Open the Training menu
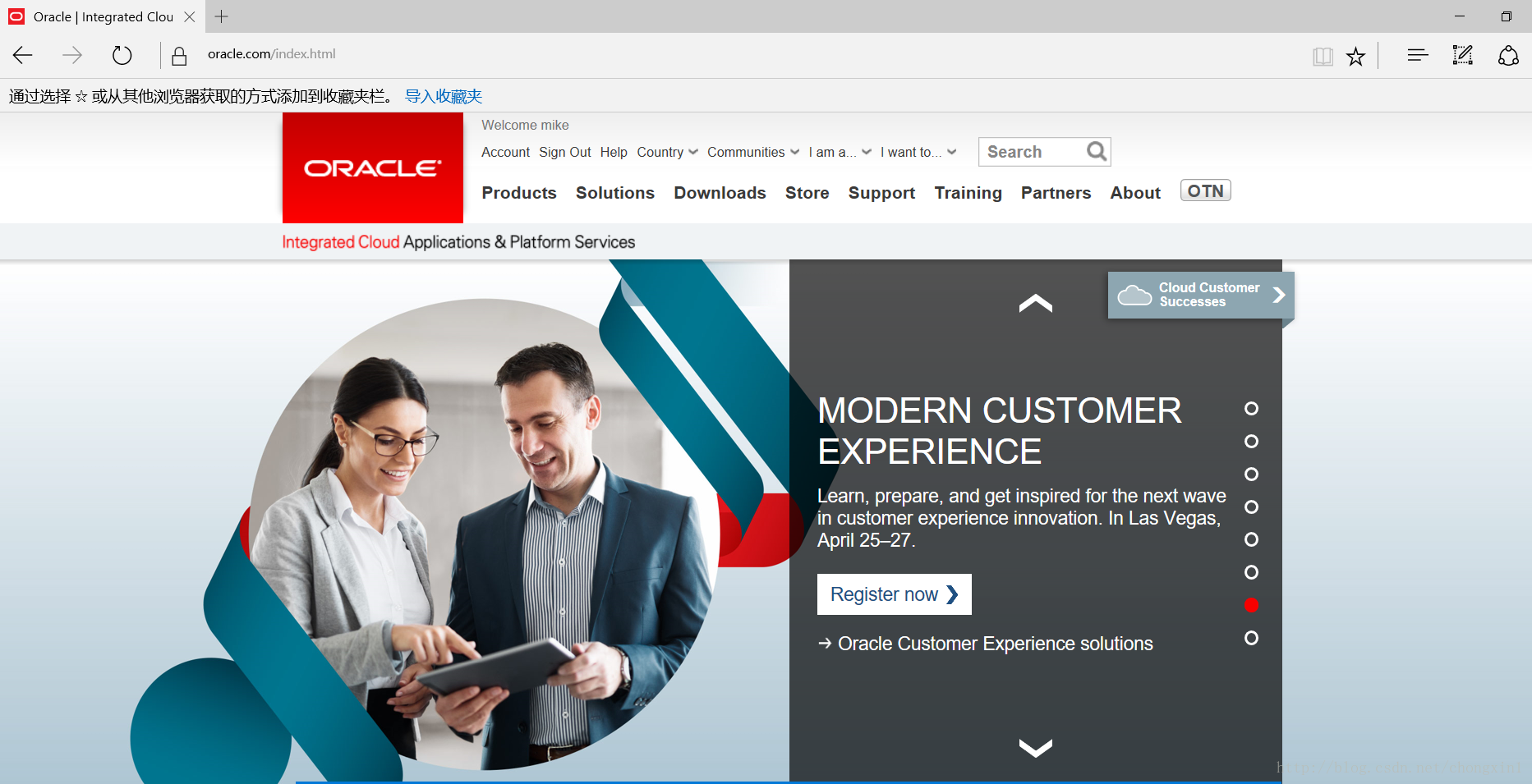Image resolution: width=1532 pixels, height=784 pixels. click(x=968, y=193)
